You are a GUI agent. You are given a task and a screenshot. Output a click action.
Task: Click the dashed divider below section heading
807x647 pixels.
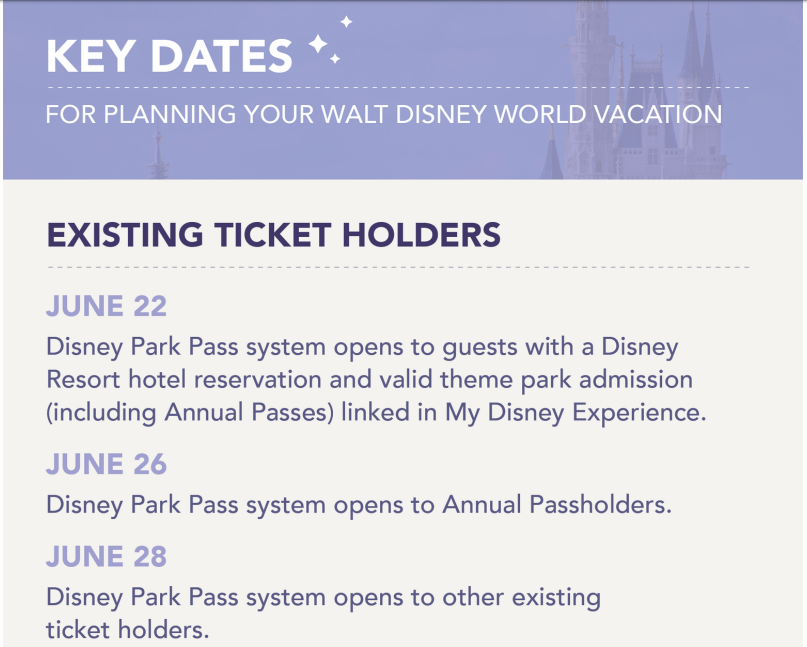tap(398, 268)
